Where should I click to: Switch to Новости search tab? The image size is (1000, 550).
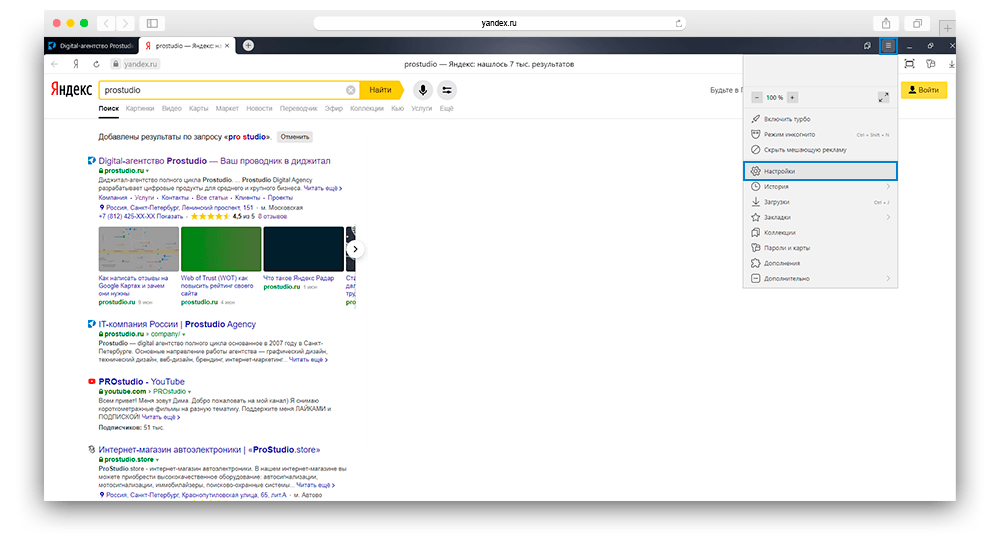[x=259, y=108]
